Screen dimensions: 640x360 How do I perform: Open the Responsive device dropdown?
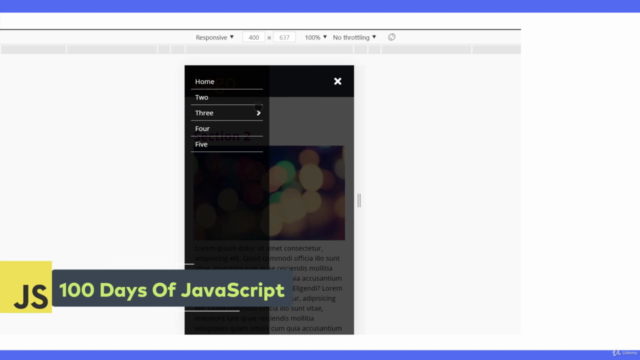click(215, 37)
